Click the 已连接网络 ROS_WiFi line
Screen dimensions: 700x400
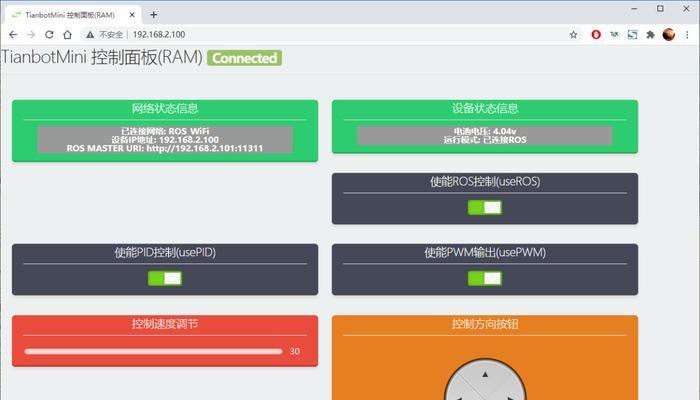tap(165, 131)
